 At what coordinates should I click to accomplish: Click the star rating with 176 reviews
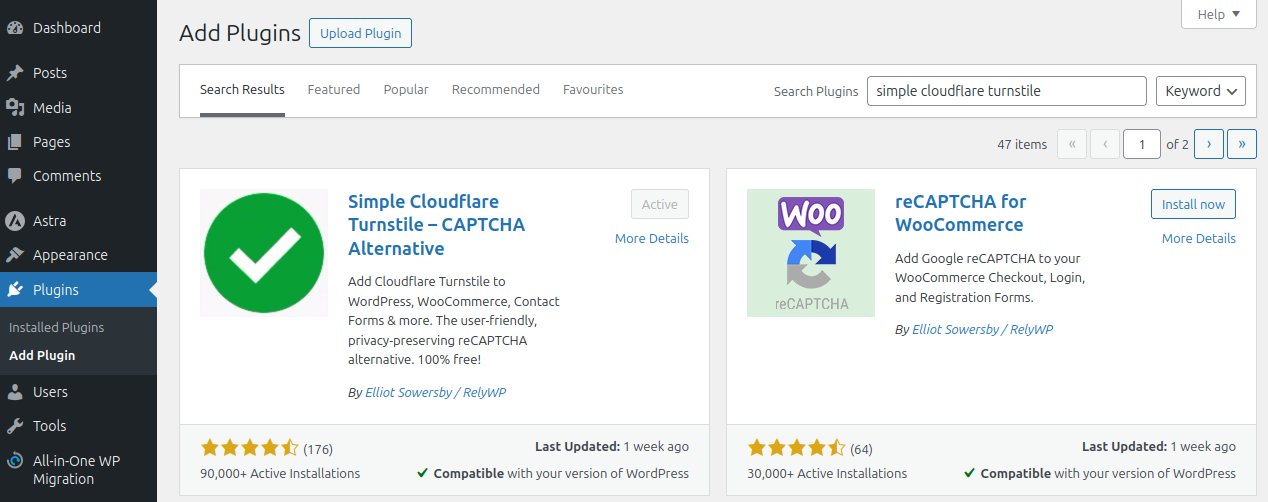[250, 447]
